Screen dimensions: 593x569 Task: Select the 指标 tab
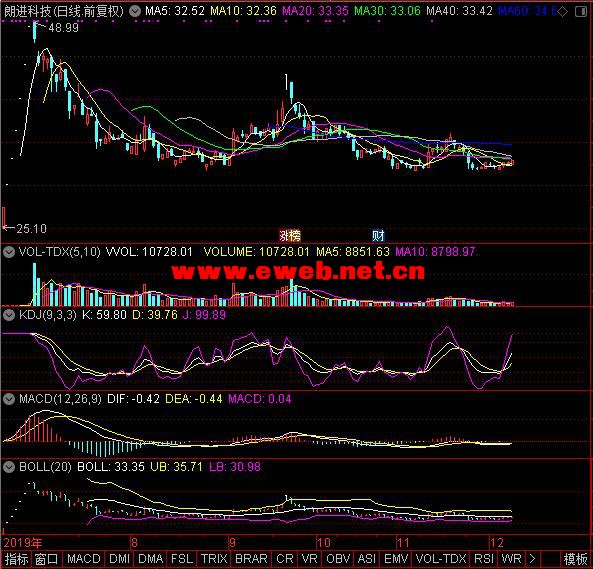coord(17,559)
